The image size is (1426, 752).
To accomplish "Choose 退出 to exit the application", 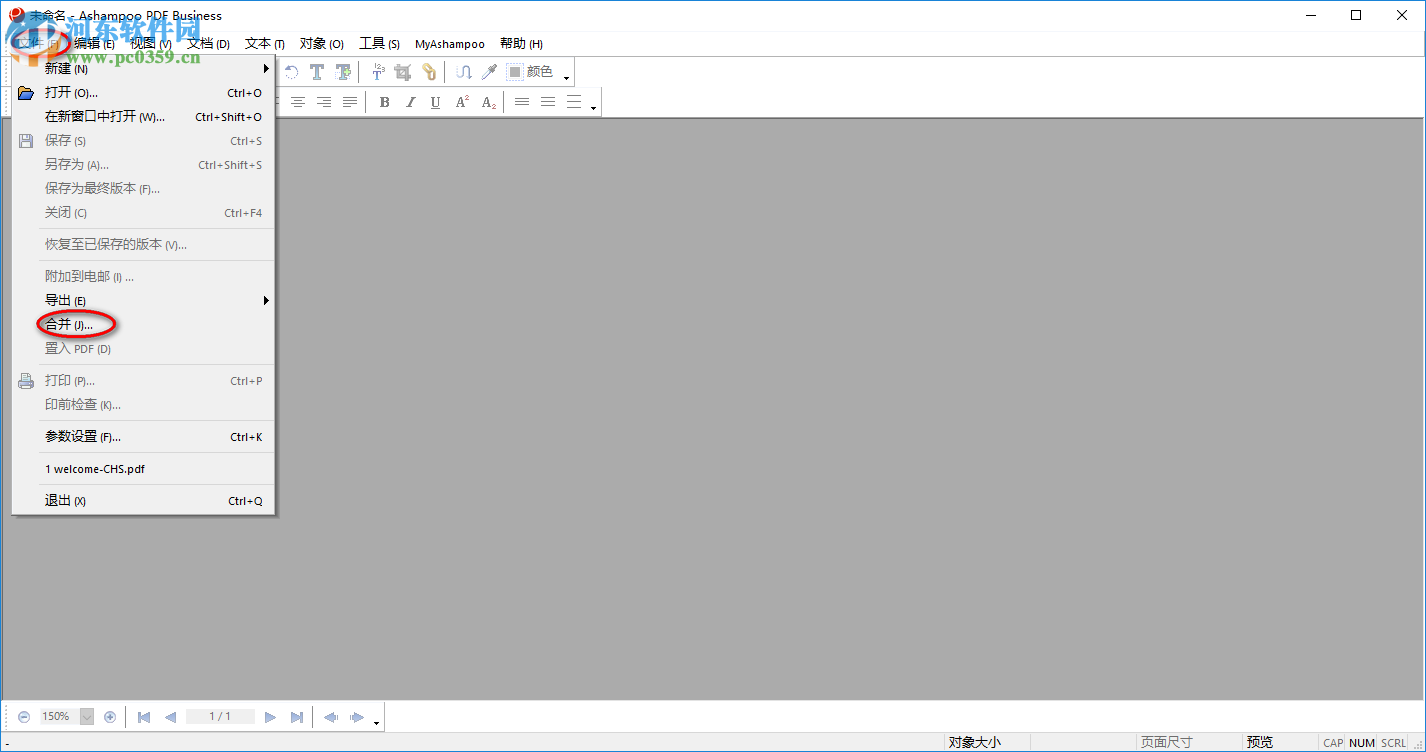I will click(143, 501).
